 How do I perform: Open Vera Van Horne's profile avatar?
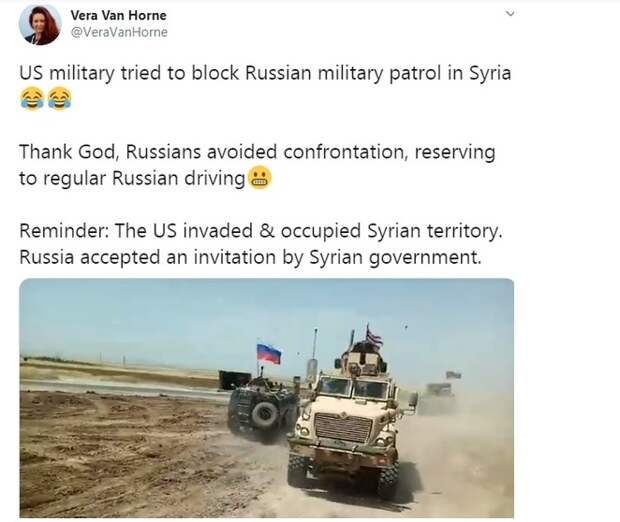tap(40, 25)
